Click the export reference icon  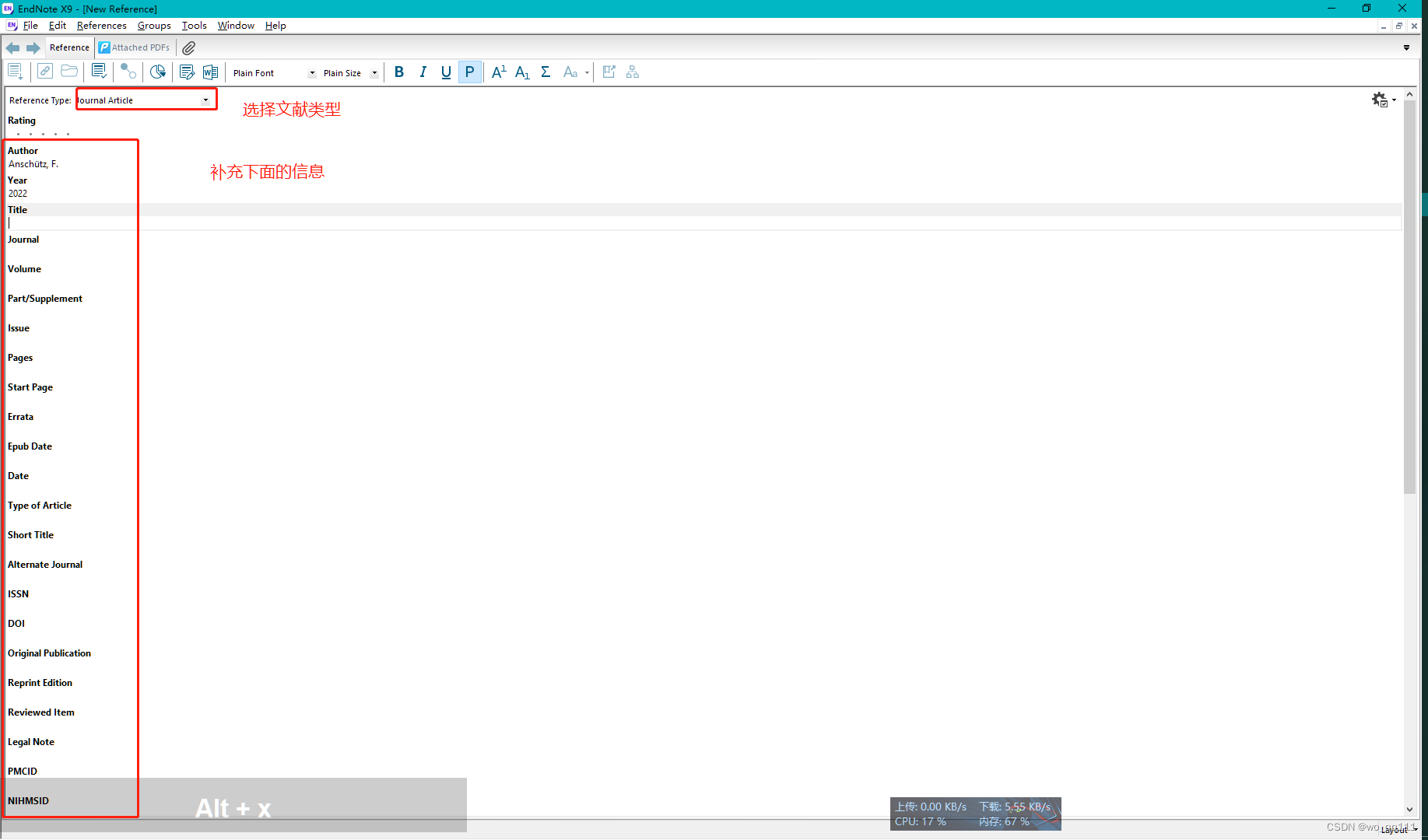click(609, 72)
